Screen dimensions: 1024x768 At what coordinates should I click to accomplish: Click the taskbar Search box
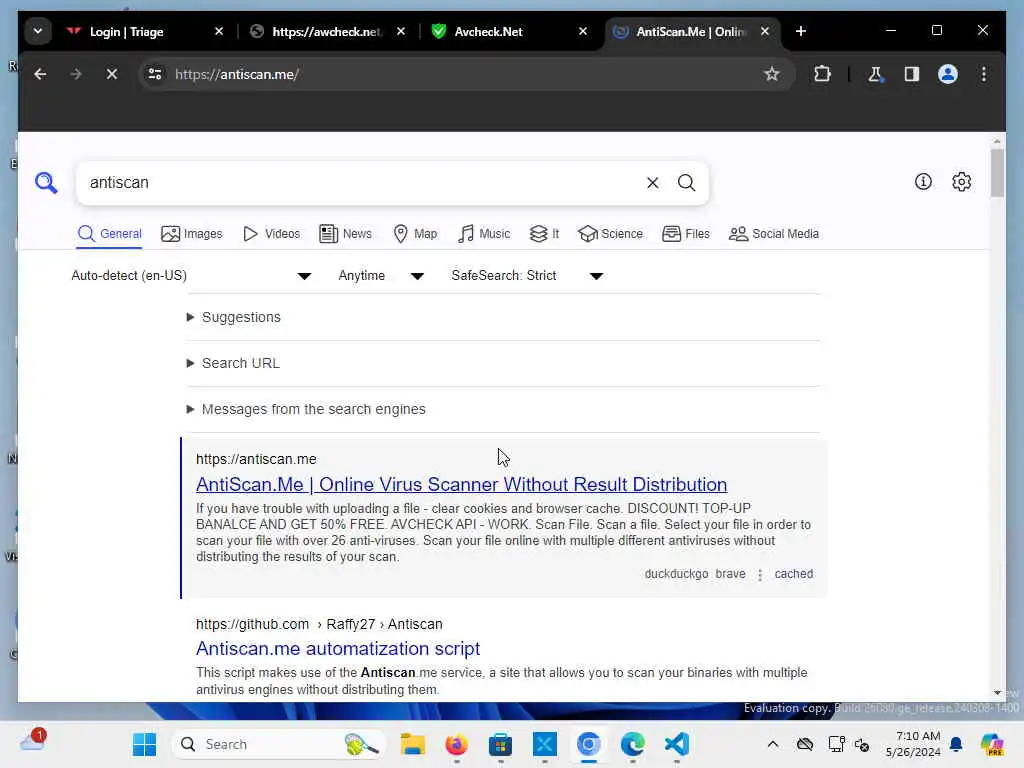click(x=279, y=744)
